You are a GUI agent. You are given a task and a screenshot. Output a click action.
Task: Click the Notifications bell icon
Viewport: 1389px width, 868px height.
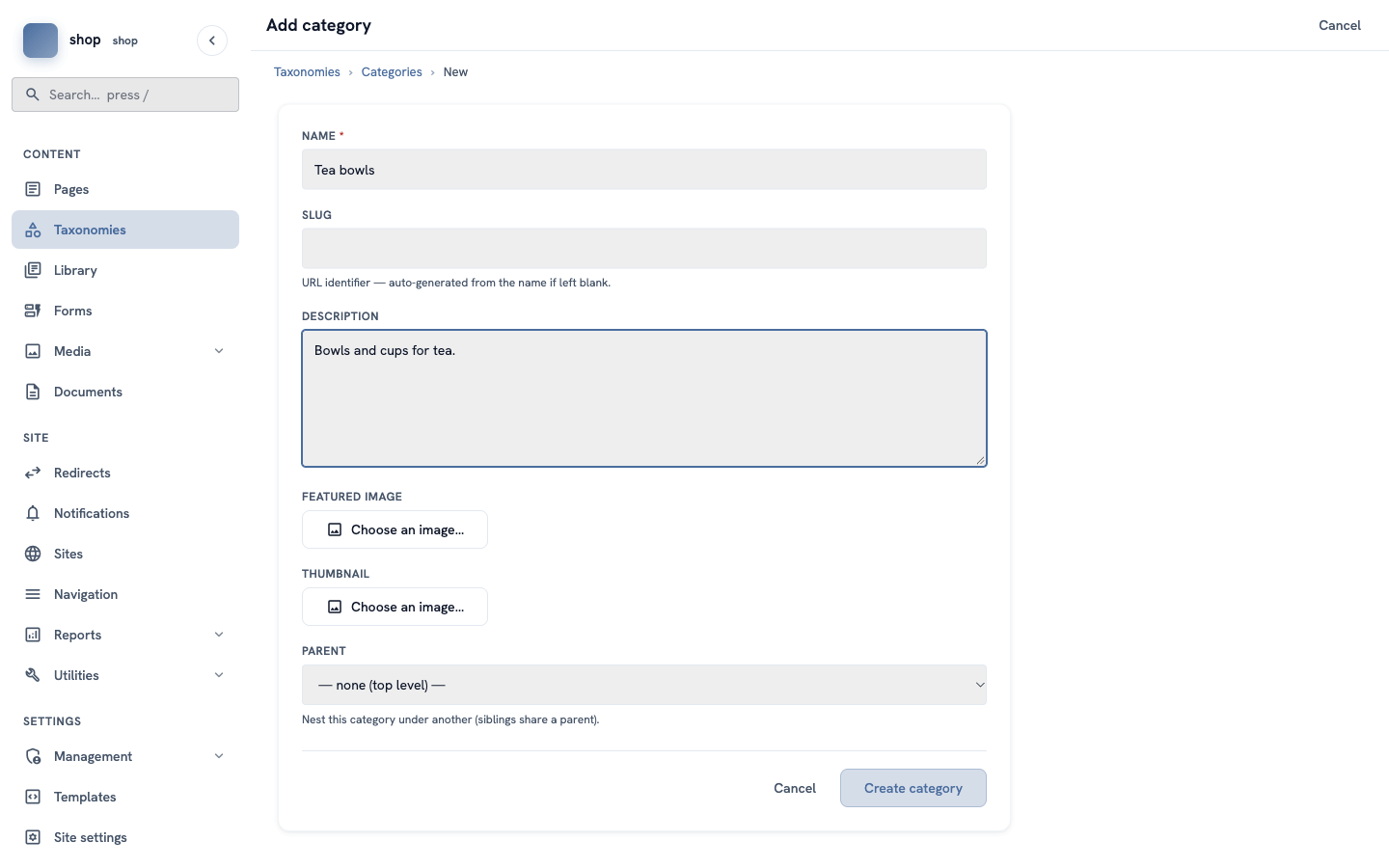pyautogui.click(x=33, y=513)
